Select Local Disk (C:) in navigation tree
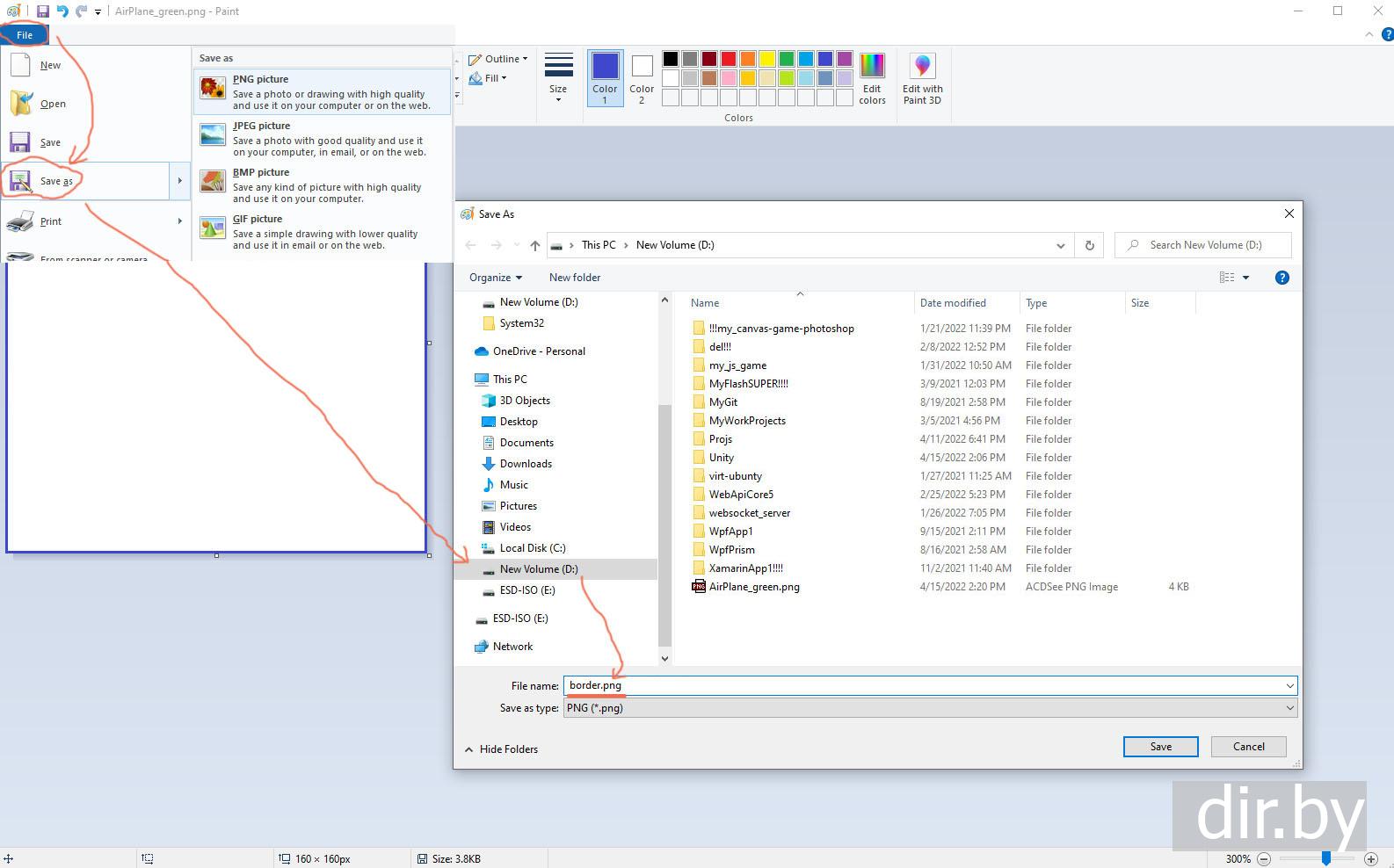Viewport: 1394px width, 868px height. [532, 548]
